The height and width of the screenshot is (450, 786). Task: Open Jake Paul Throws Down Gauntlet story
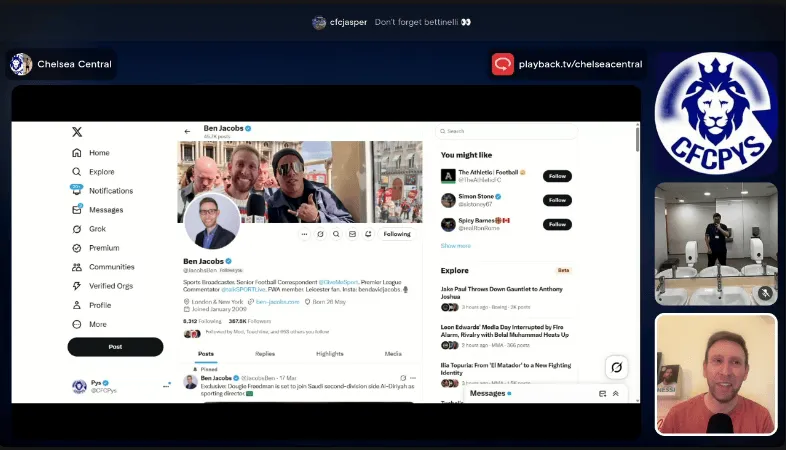coord(506,298)
